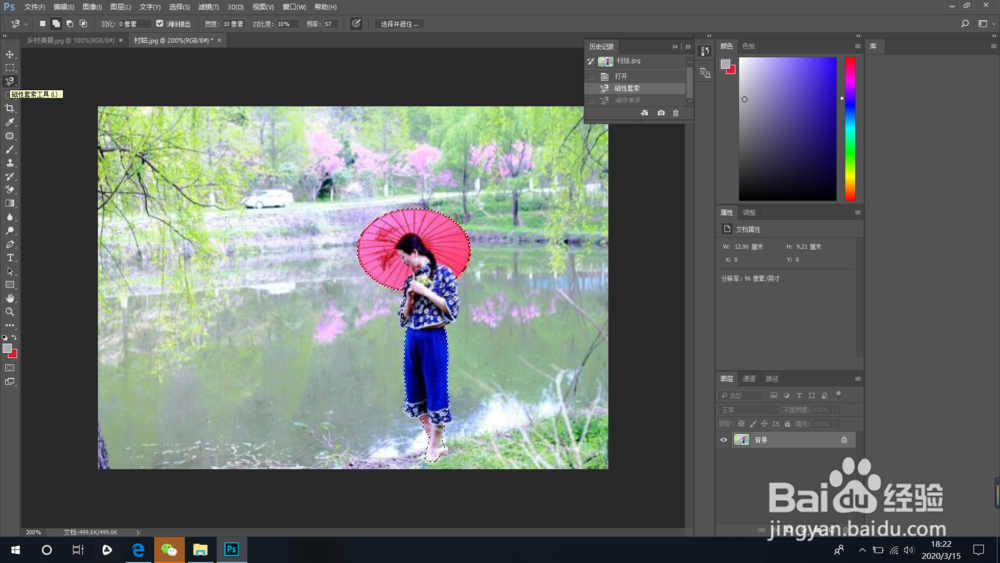Open the 文件(F) menu
The width and height of the screenshot is (1000, 563).
(x=34, y=7)
